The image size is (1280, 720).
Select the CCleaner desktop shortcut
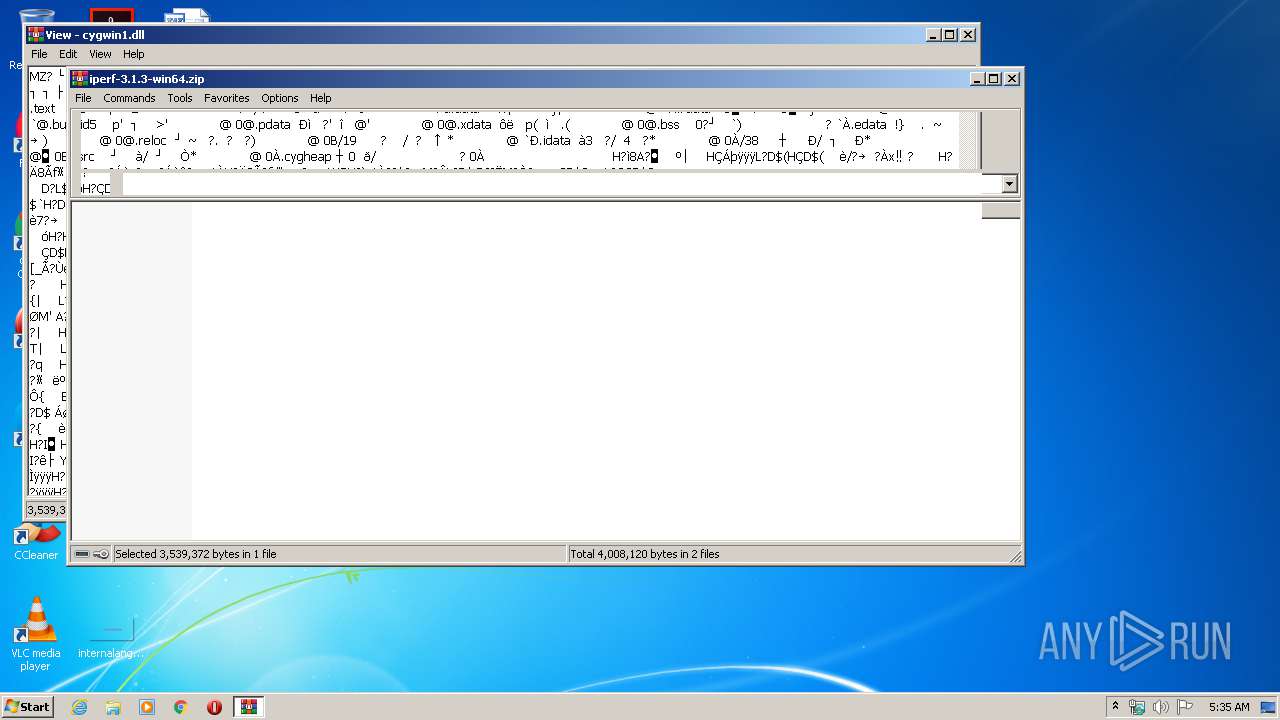point(36,541)
